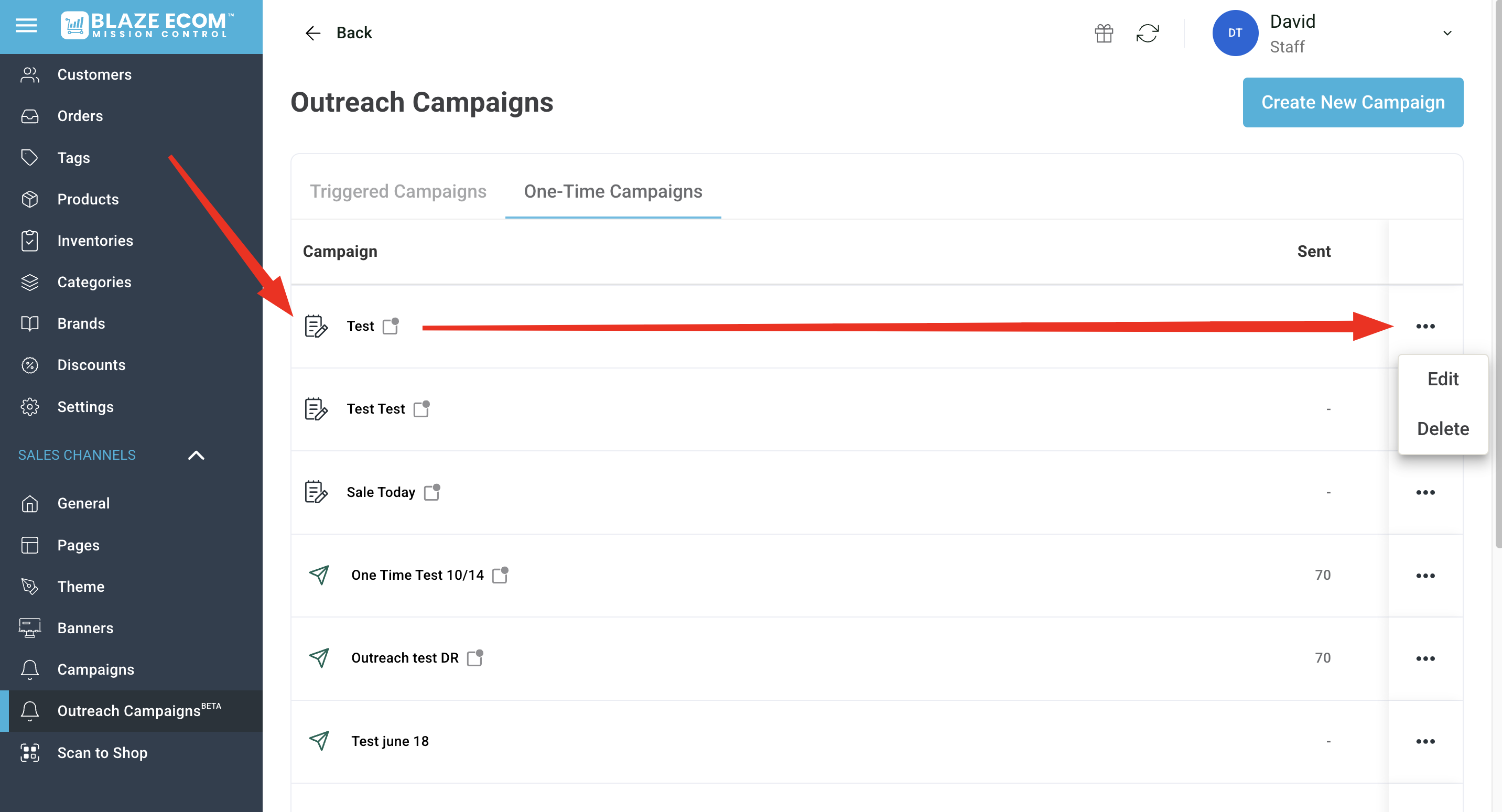Image resolution: width=1502 pixels, height=812 pixels.
Task: Open Scan to Shop in sidebar
Action: tap(102, 753)
